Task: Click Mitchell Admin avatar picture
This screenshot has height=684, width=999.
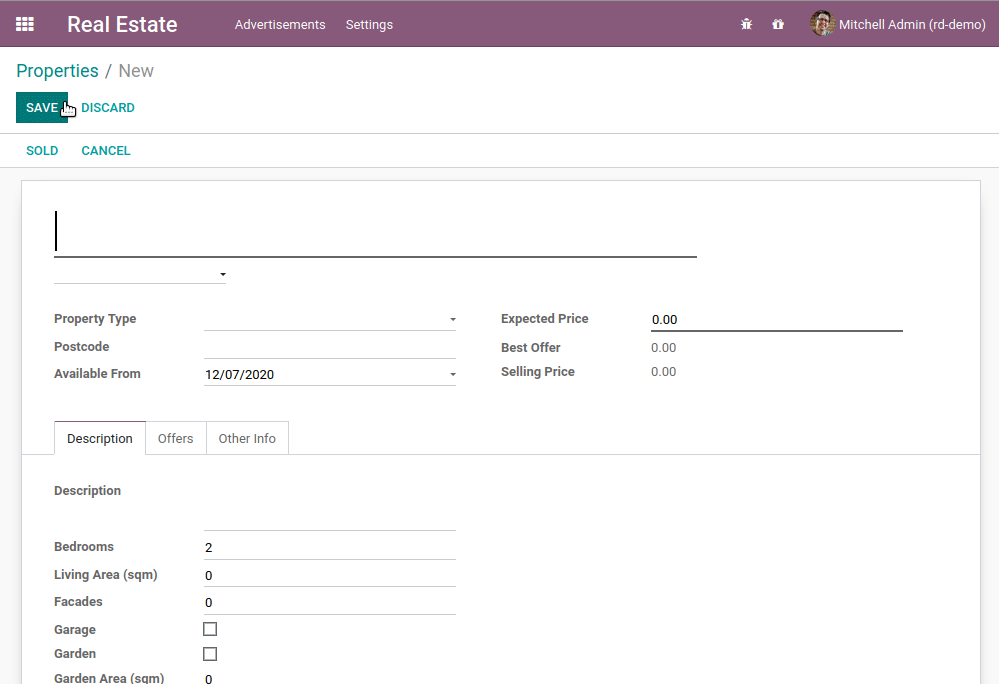Action: pyautogui.click(x=822, y=24)
